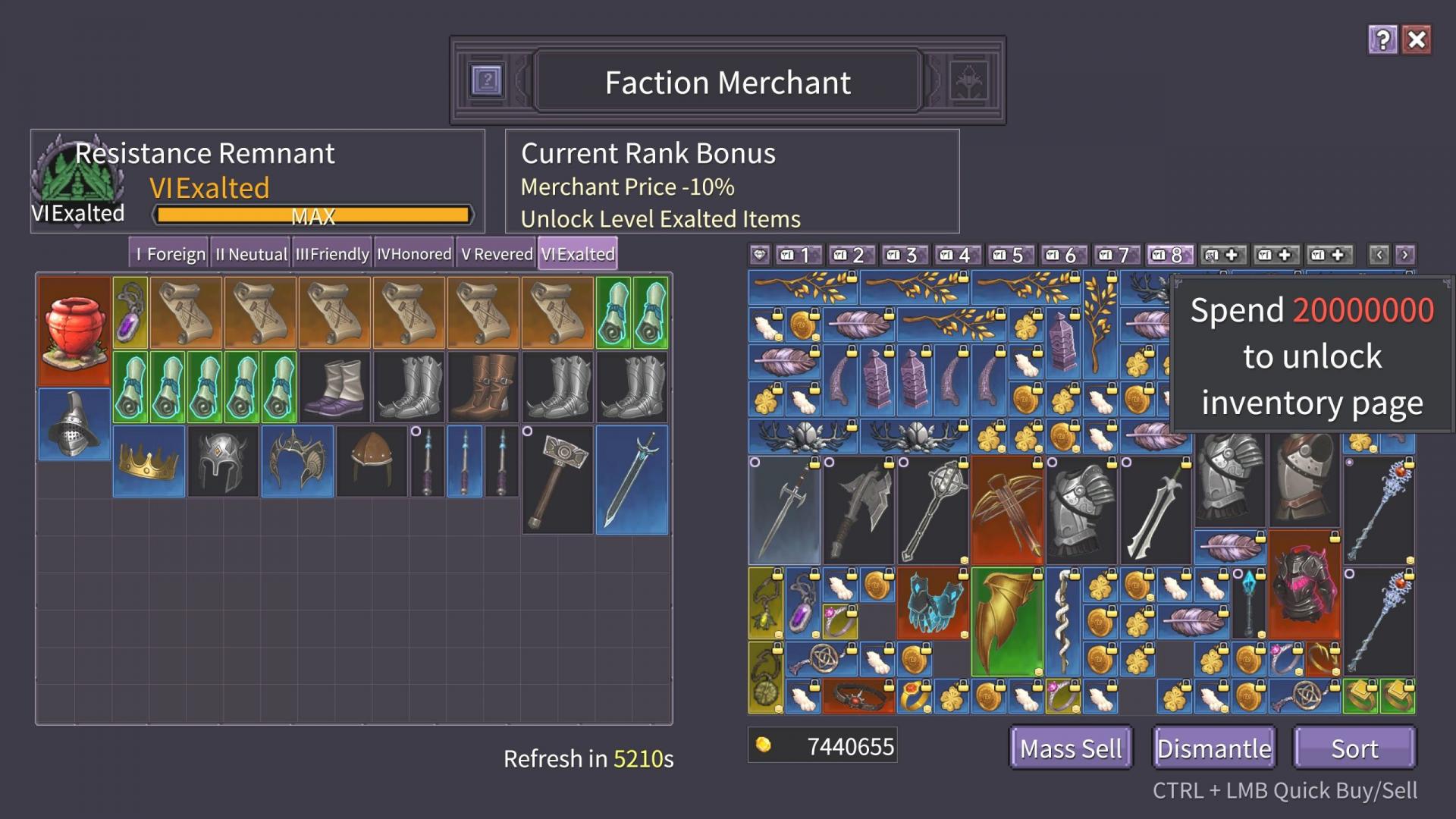Click the reputation MAX progress bar

313,215
